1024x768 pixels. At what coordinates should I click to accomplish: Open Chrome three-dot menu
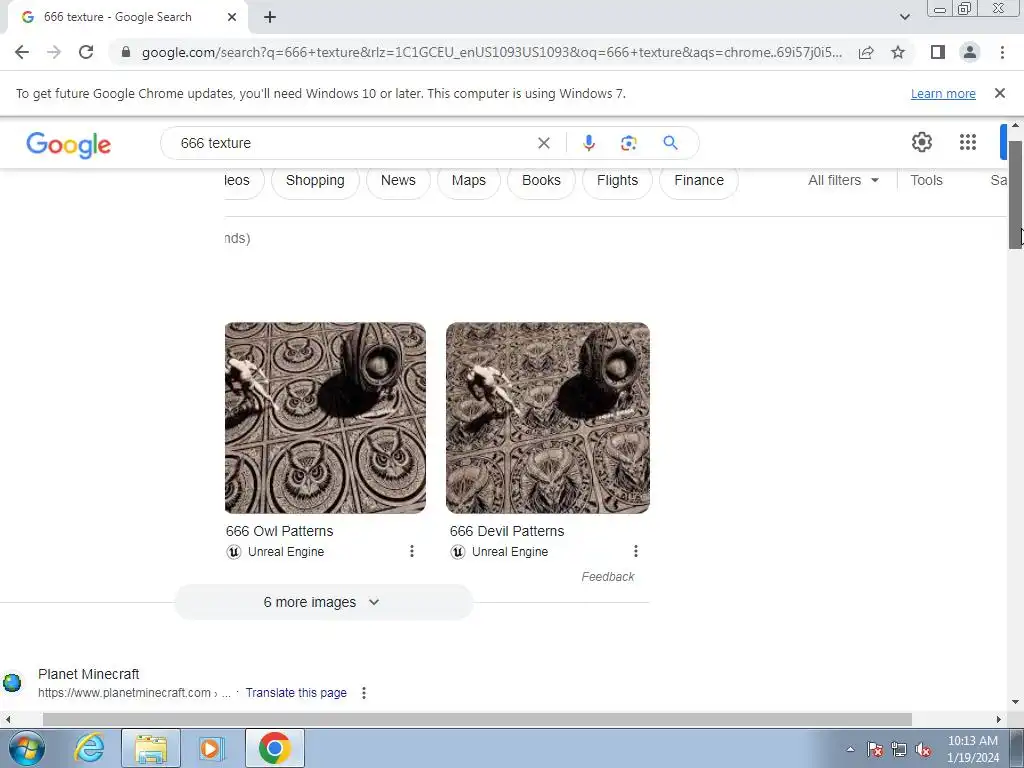1002,52
